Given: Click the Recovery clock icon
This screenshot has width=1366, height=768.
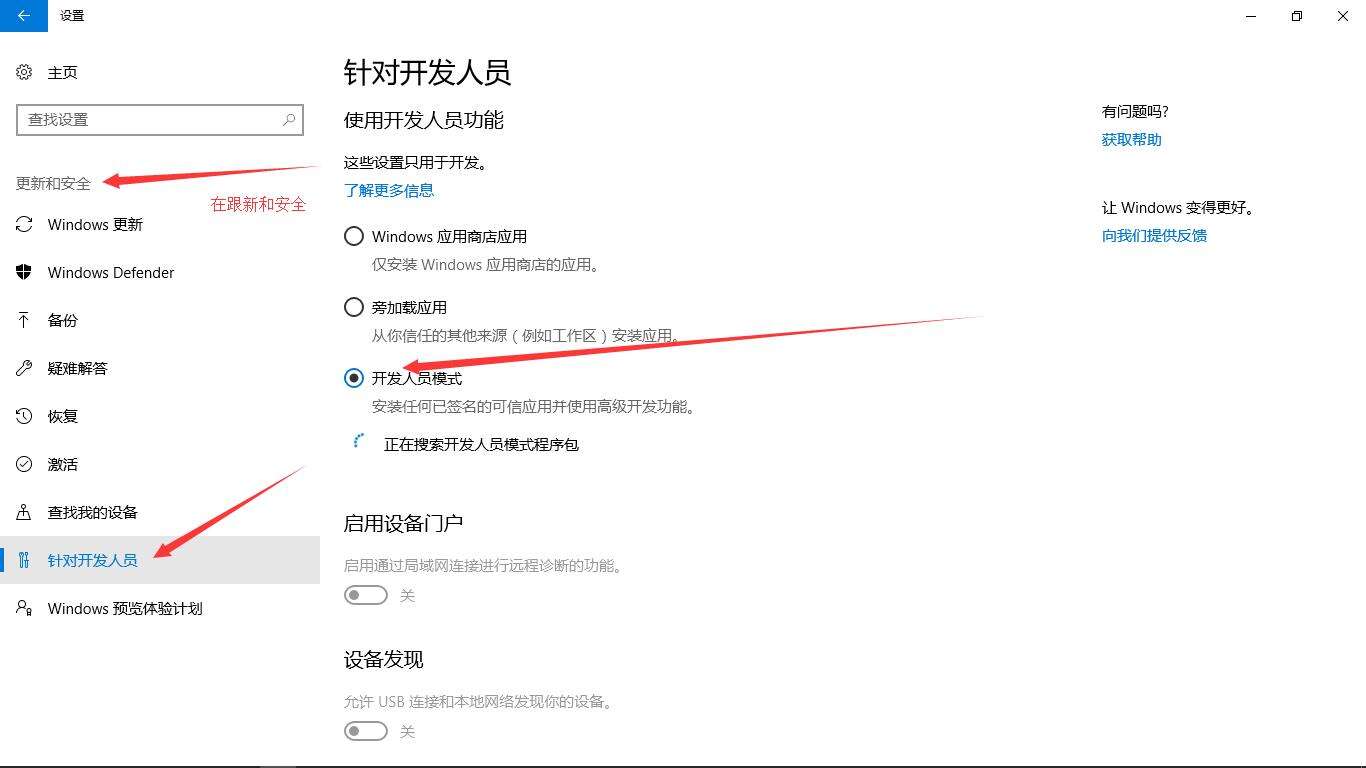Looking at the screenshot, I should point(24,416).
